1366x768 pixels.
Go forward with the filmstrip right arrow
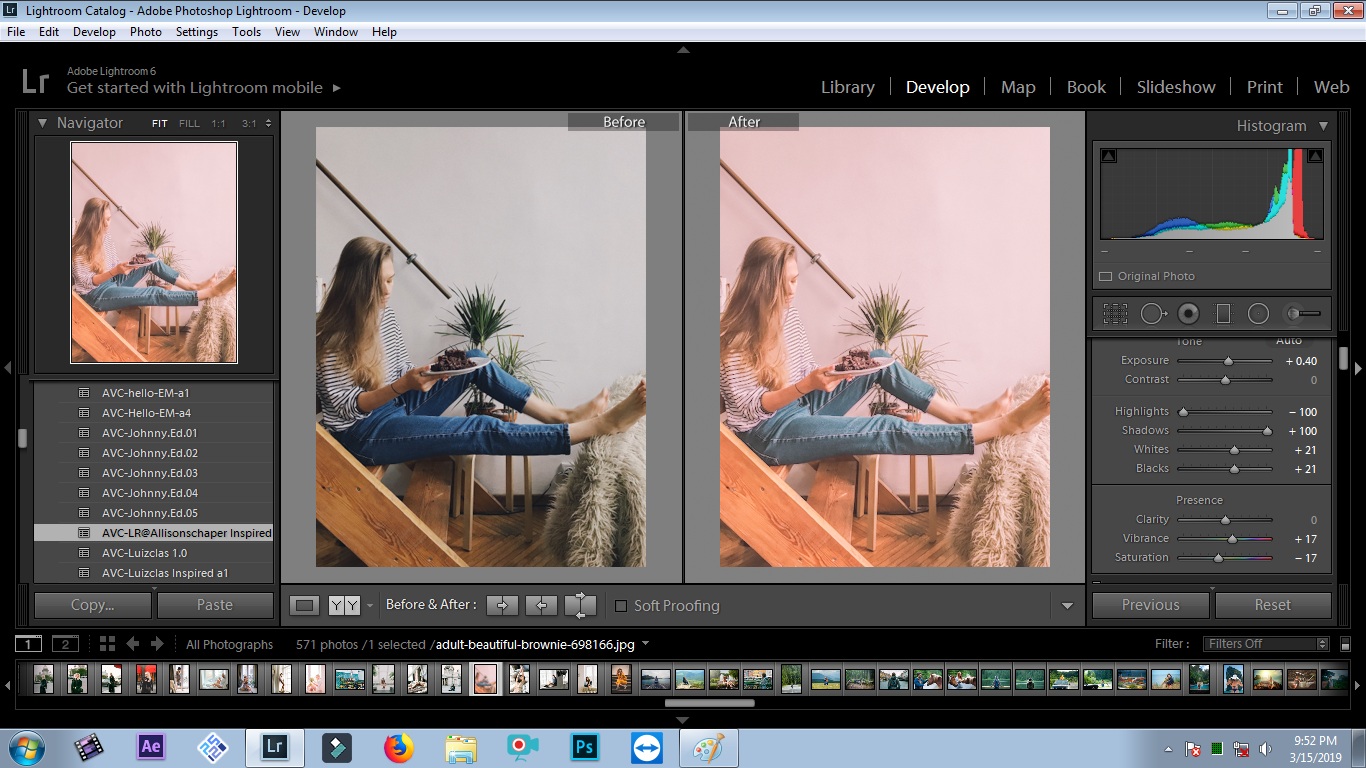coord(157,644)
